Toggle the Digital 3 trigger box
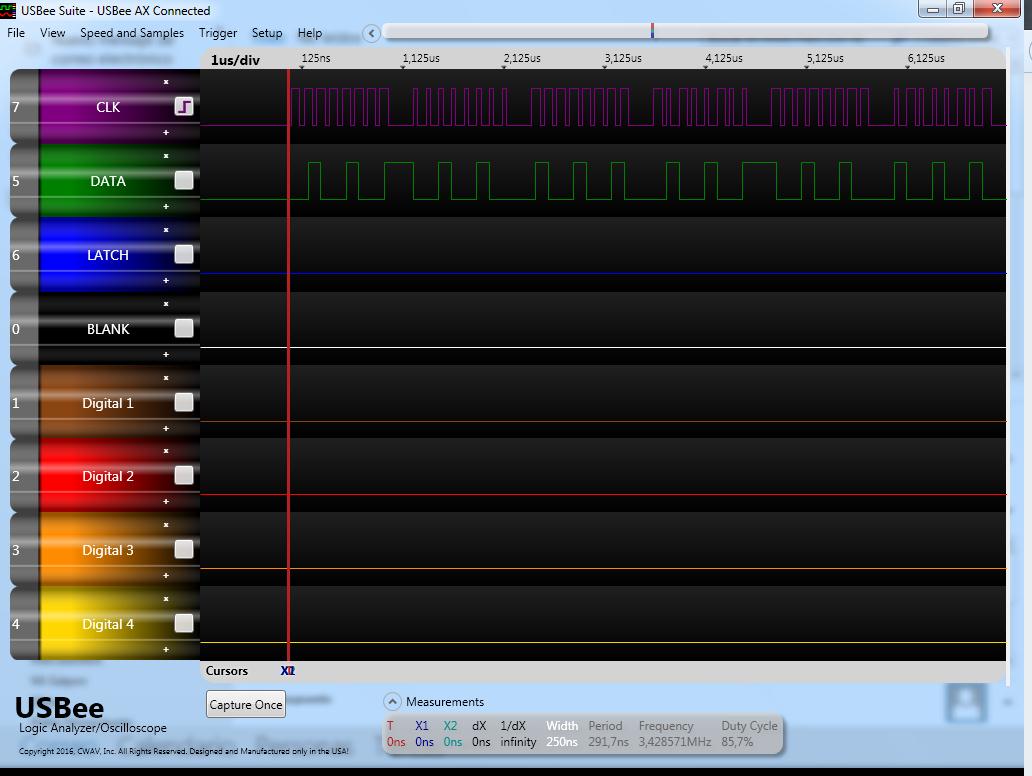The height and width of the screenshot is (776, 1032). click(184, 549)
